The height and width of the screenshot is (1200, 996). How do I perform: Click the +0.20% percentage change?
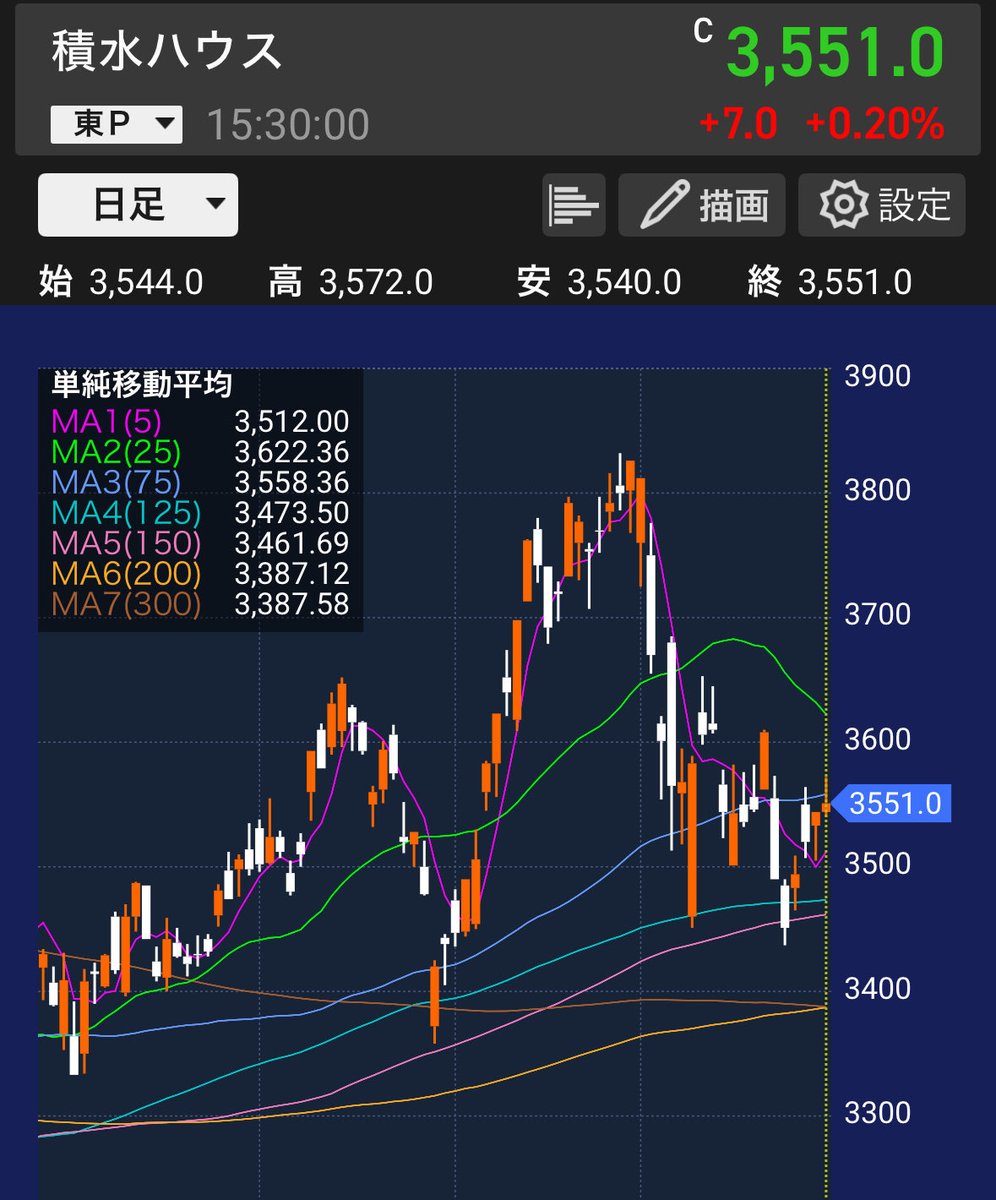tap(874, 125)
